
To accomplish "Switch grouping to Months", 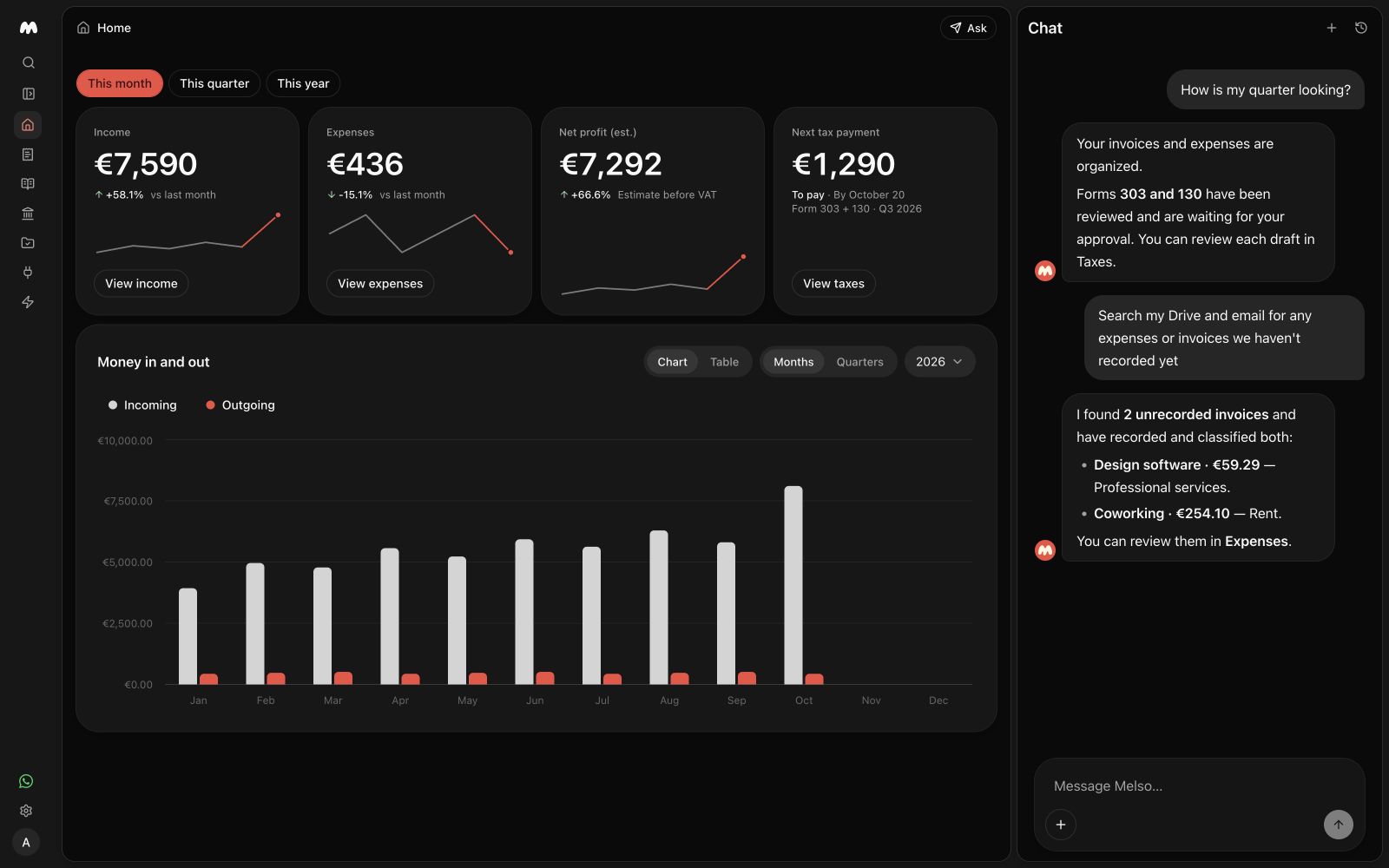I will point(793,362).
